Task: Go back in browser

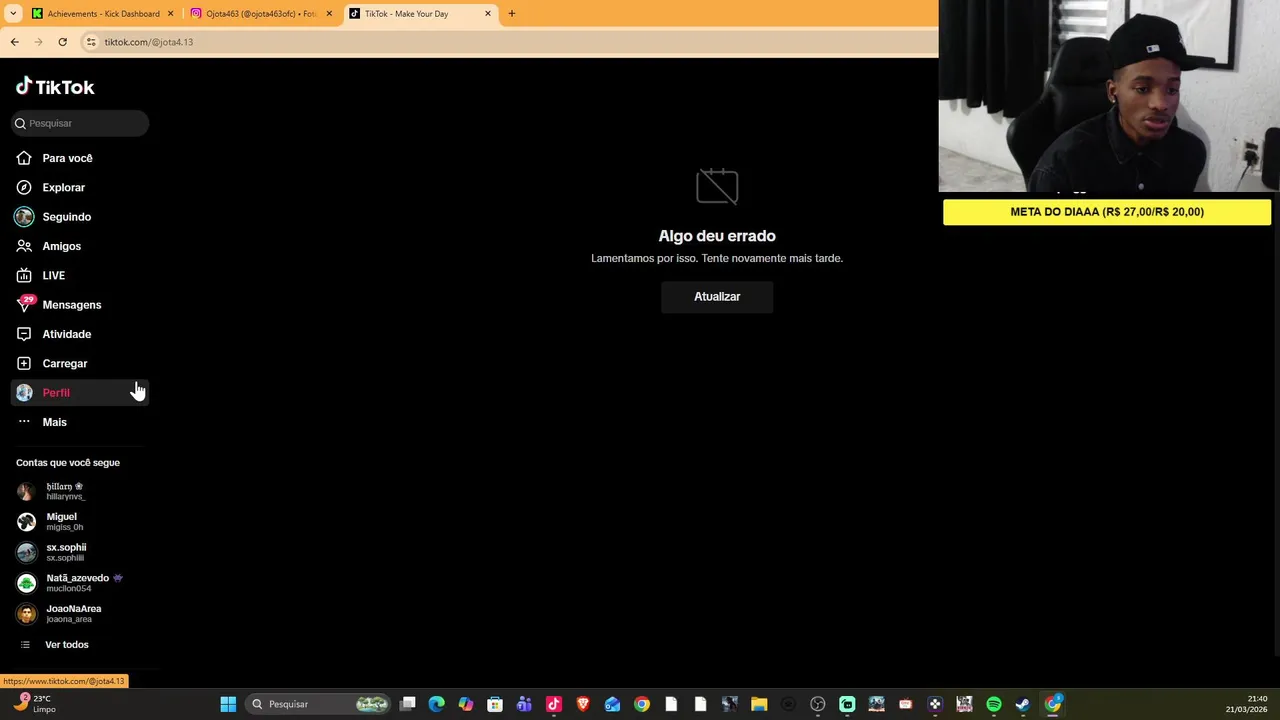Action: click(15, 42)
